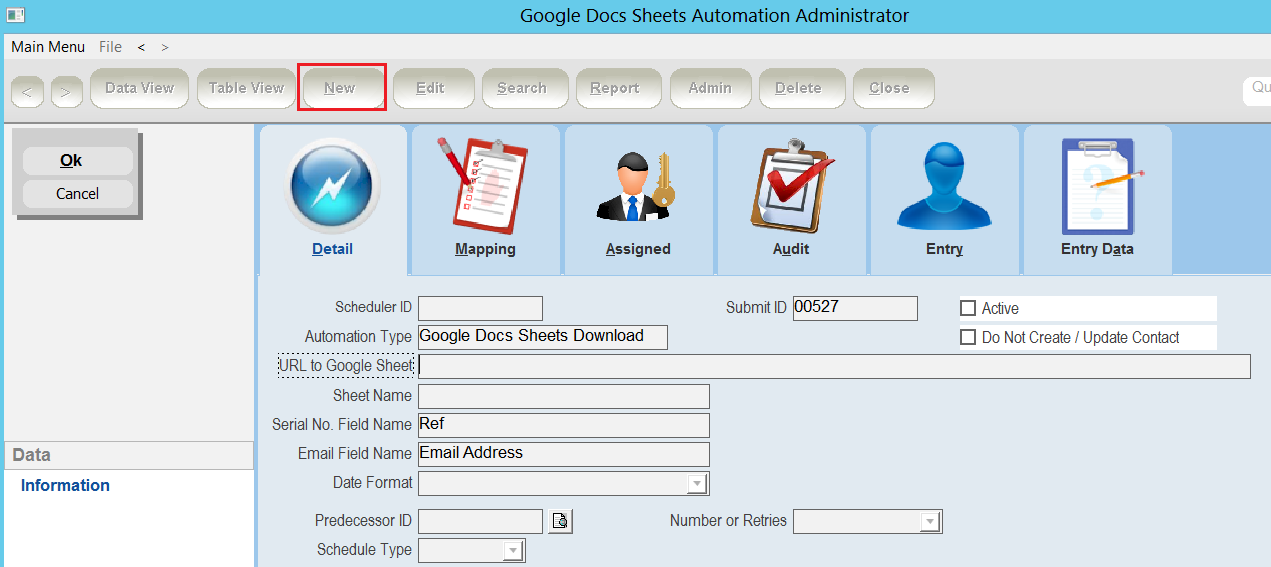Click the Data panel header
1271x567 pixels.
point(128,455)
